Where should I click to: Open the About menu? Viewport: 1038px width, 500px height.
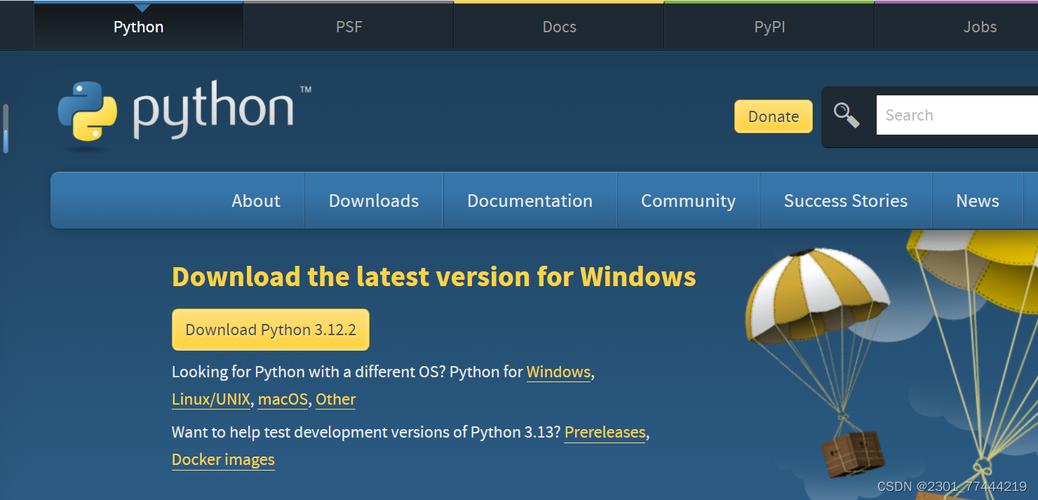(256, 201)
